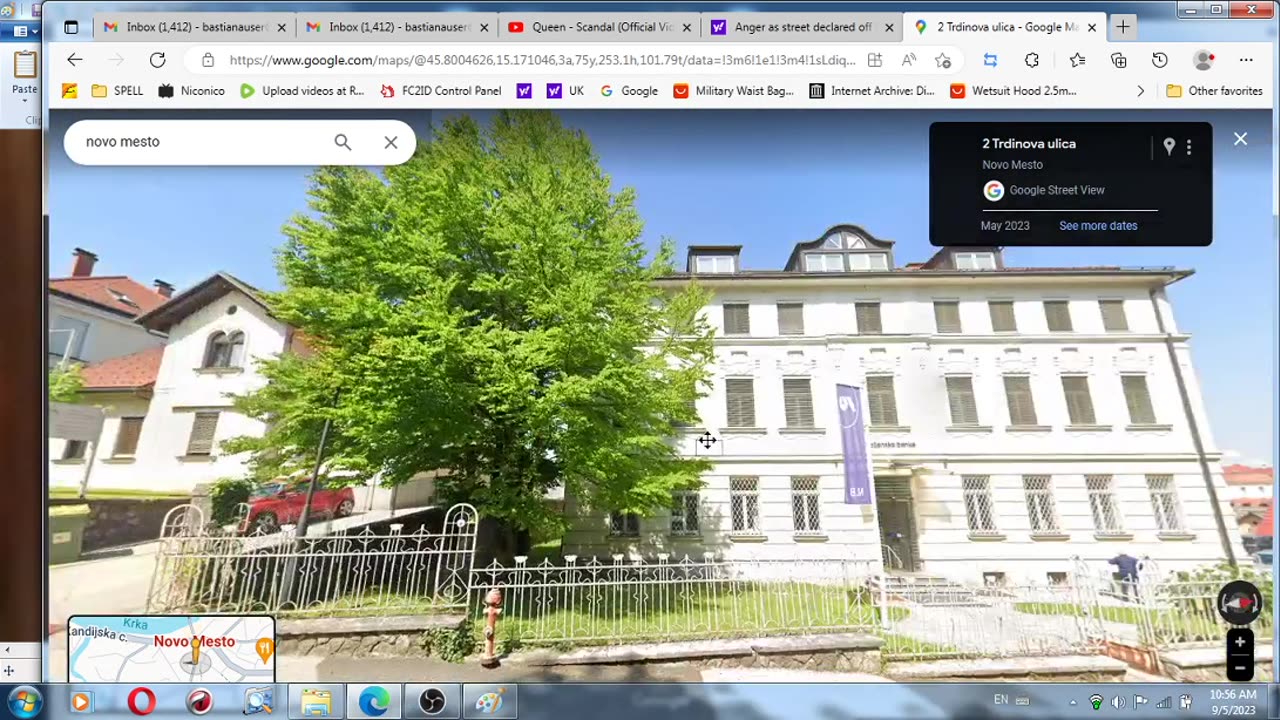Open Paint from the taskbar
Screen dimensions: 1280x720
(x=489, y=702)
